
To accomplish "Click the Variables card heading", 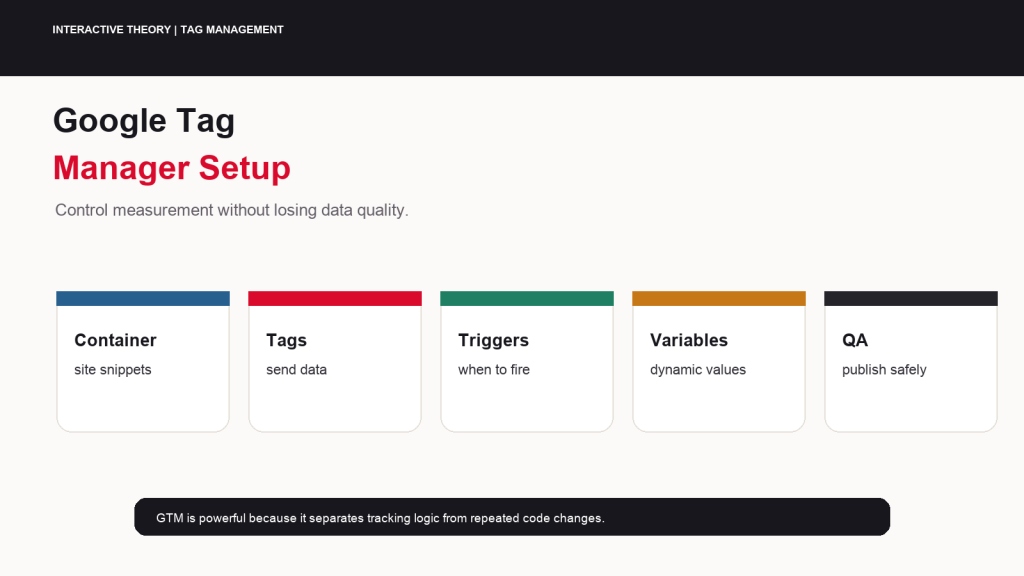I will (x=689, y=340).
